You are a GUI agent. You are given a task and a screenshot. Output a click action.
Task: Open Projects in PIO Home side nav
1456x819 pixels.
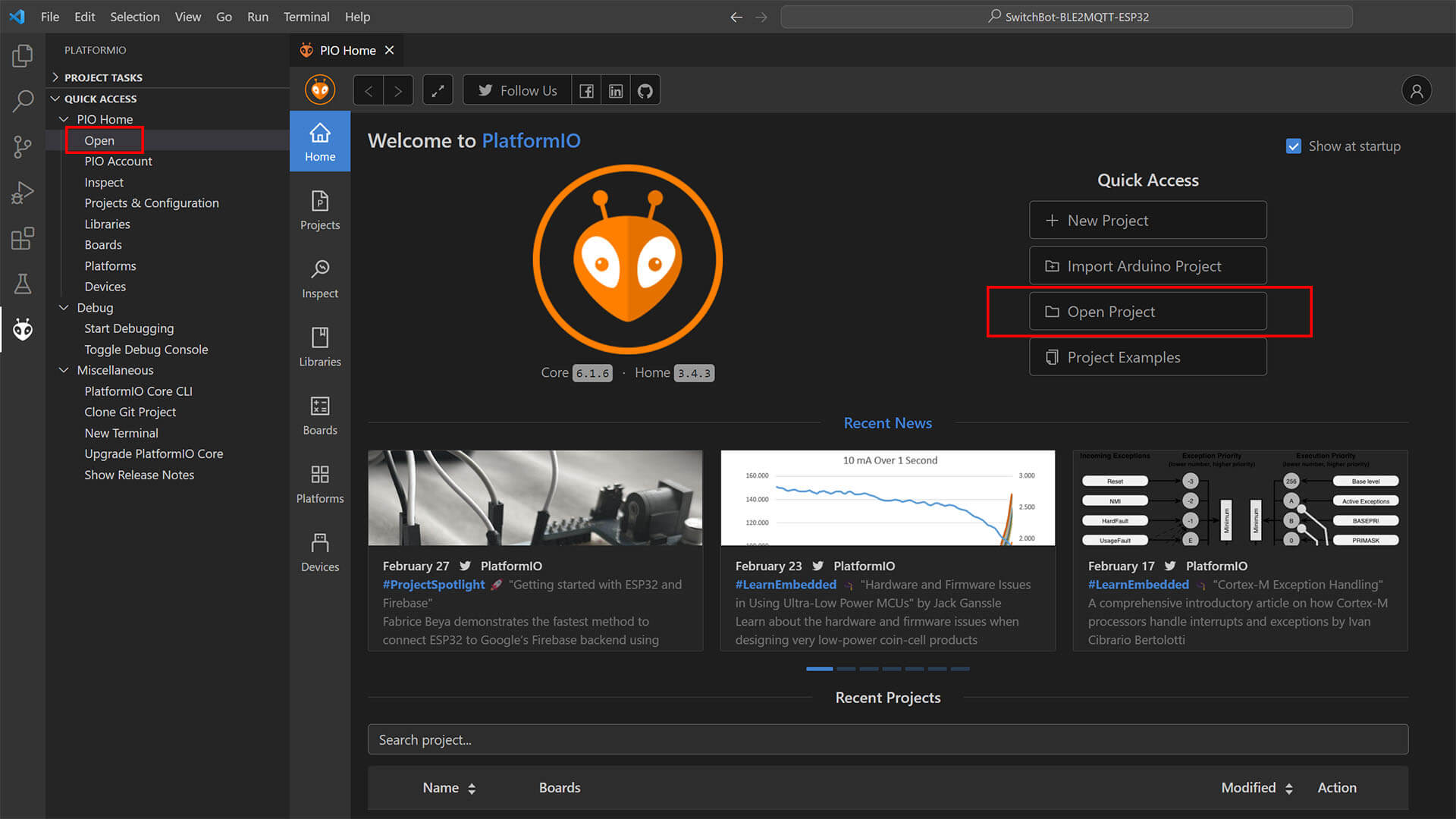(x=320, y=211)
